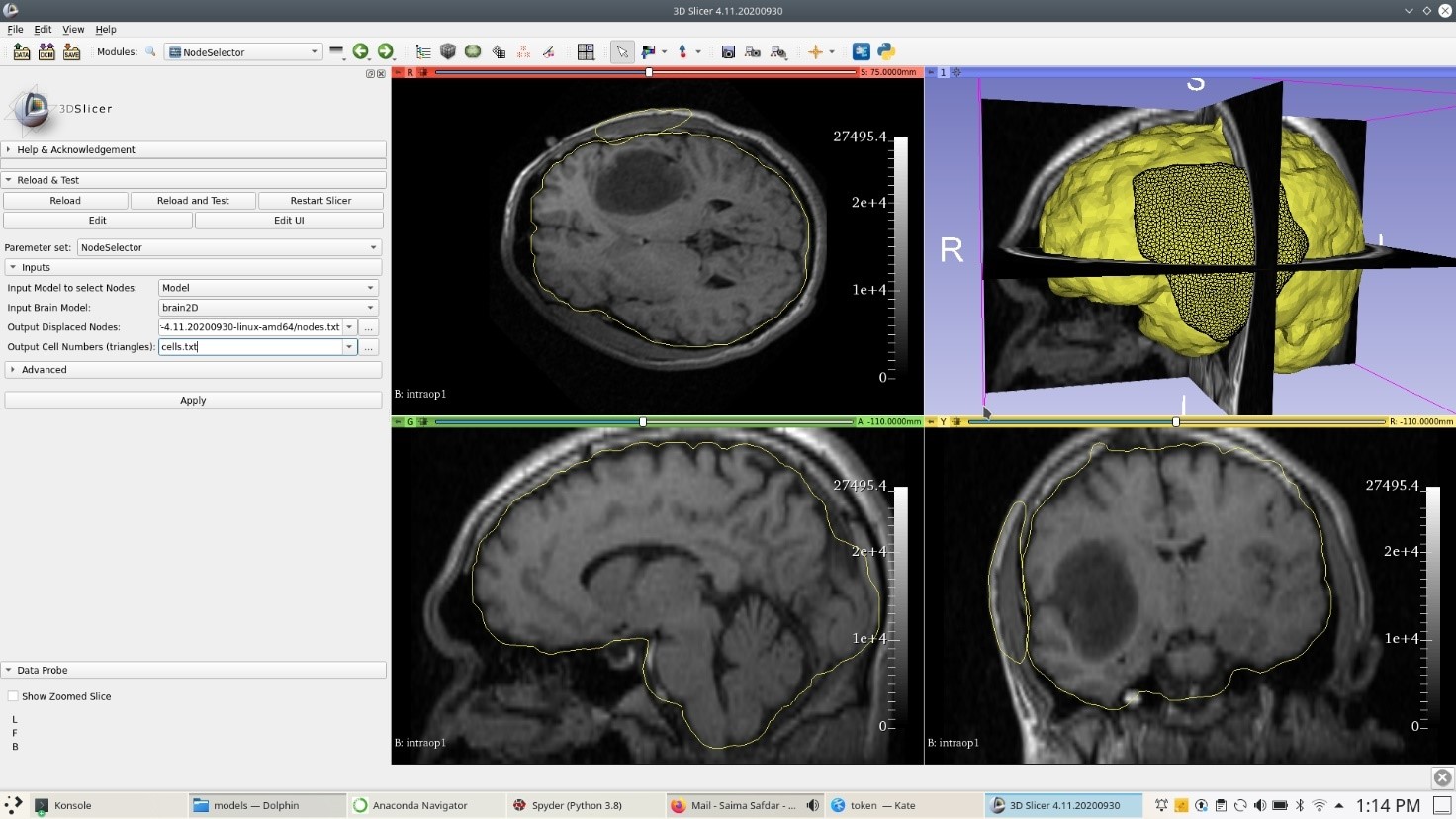The image size is (1456, 819).
Task: Capture a screenshot with the camera icon
Action: pyautogui.click(x=728, y=51)
